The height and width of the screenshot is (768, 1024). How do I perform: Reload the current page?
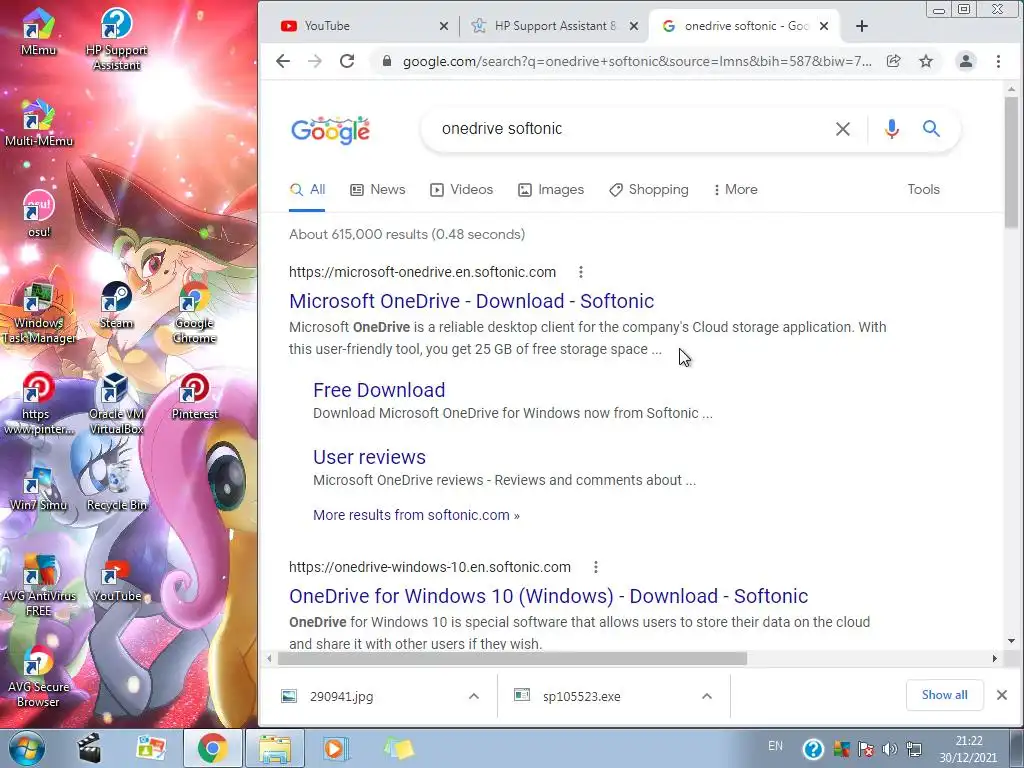pos(347,61)
